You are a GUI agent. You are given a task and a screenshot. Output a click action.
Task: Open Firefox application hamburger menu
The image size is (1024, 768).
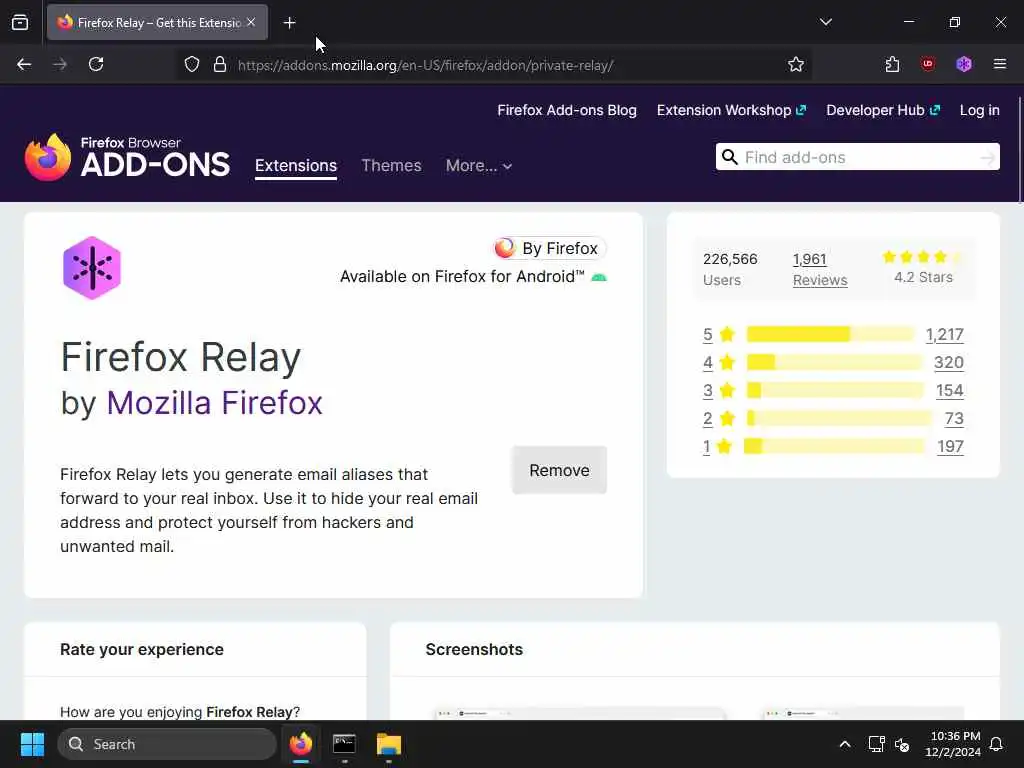1000,64
